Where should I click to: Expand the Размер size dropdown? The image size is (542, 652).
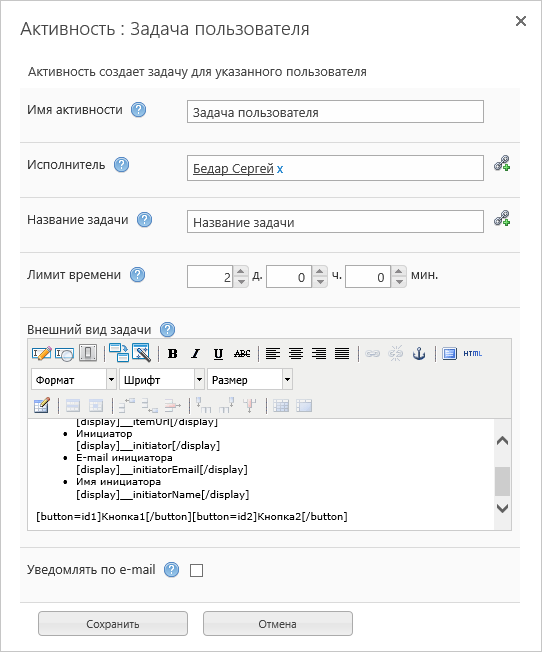tap(250, 380)
